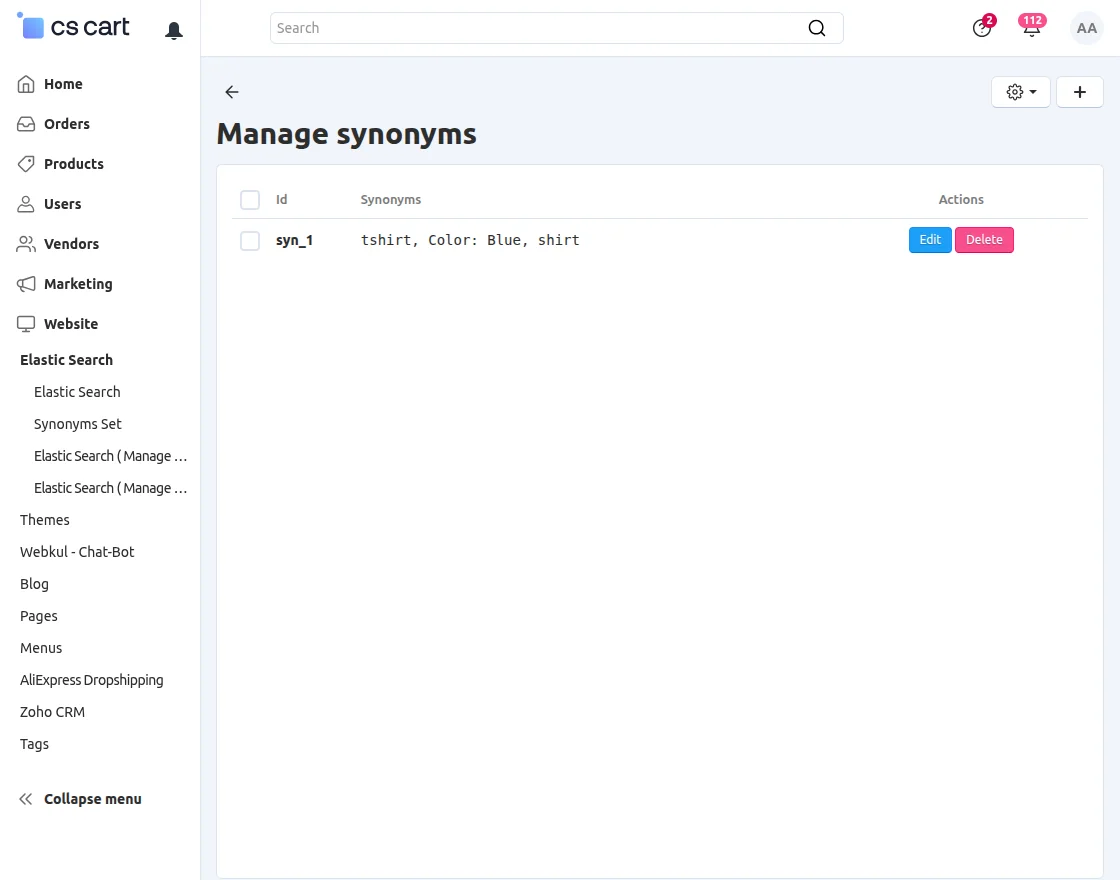The height and width of the screenshot is (880, 1120).
Task: Click synonyms text tshirt, Color: Blue, shirt
Action: [470, 241]
